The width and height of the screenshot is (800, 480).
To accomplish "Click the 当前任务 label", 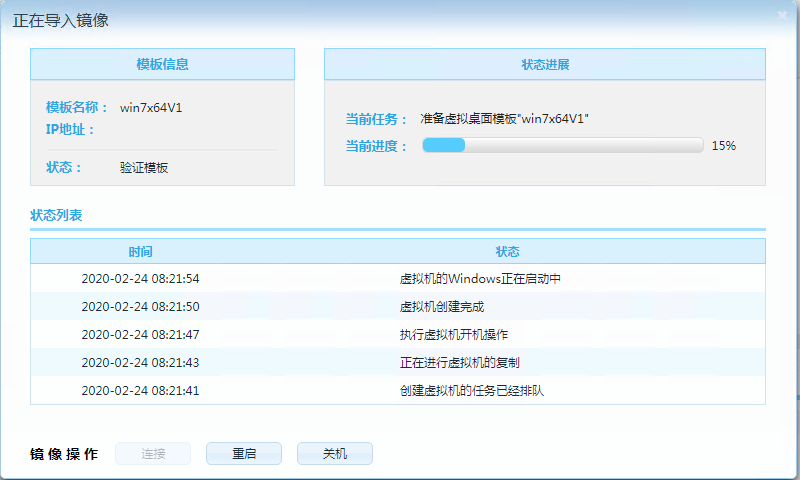I will (x=377, y=119).
